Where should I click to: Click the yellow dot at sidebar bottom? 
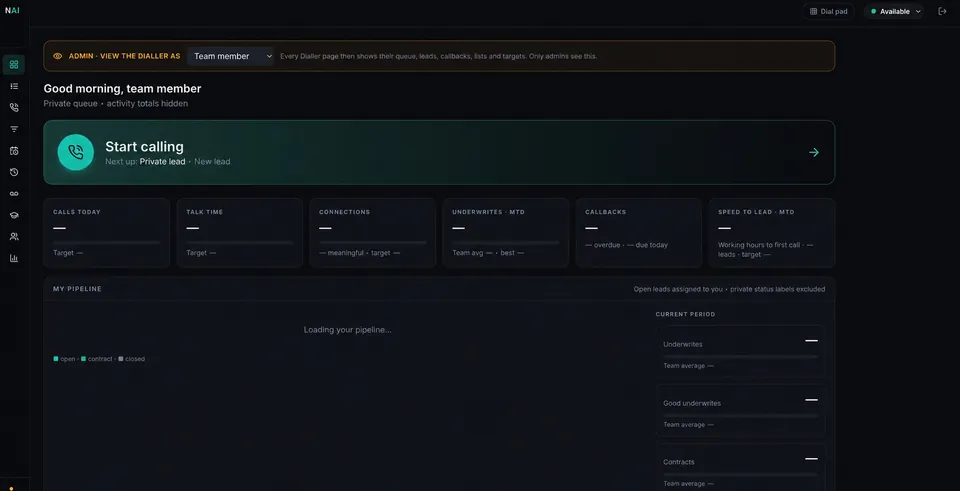12,489
